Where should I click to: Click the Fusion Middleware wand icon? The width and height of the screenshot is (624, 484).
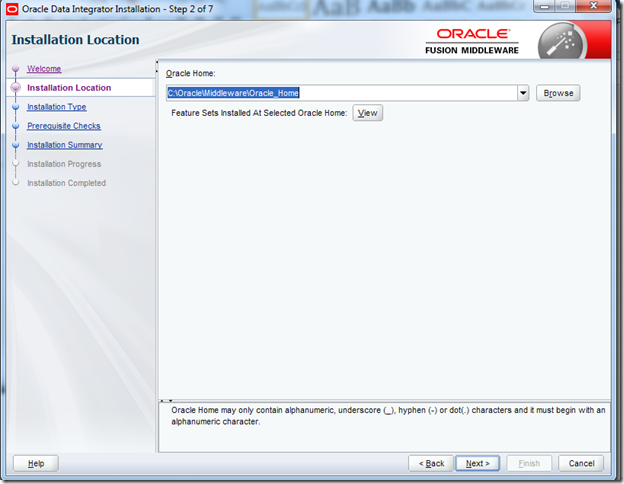coord(562,43)
